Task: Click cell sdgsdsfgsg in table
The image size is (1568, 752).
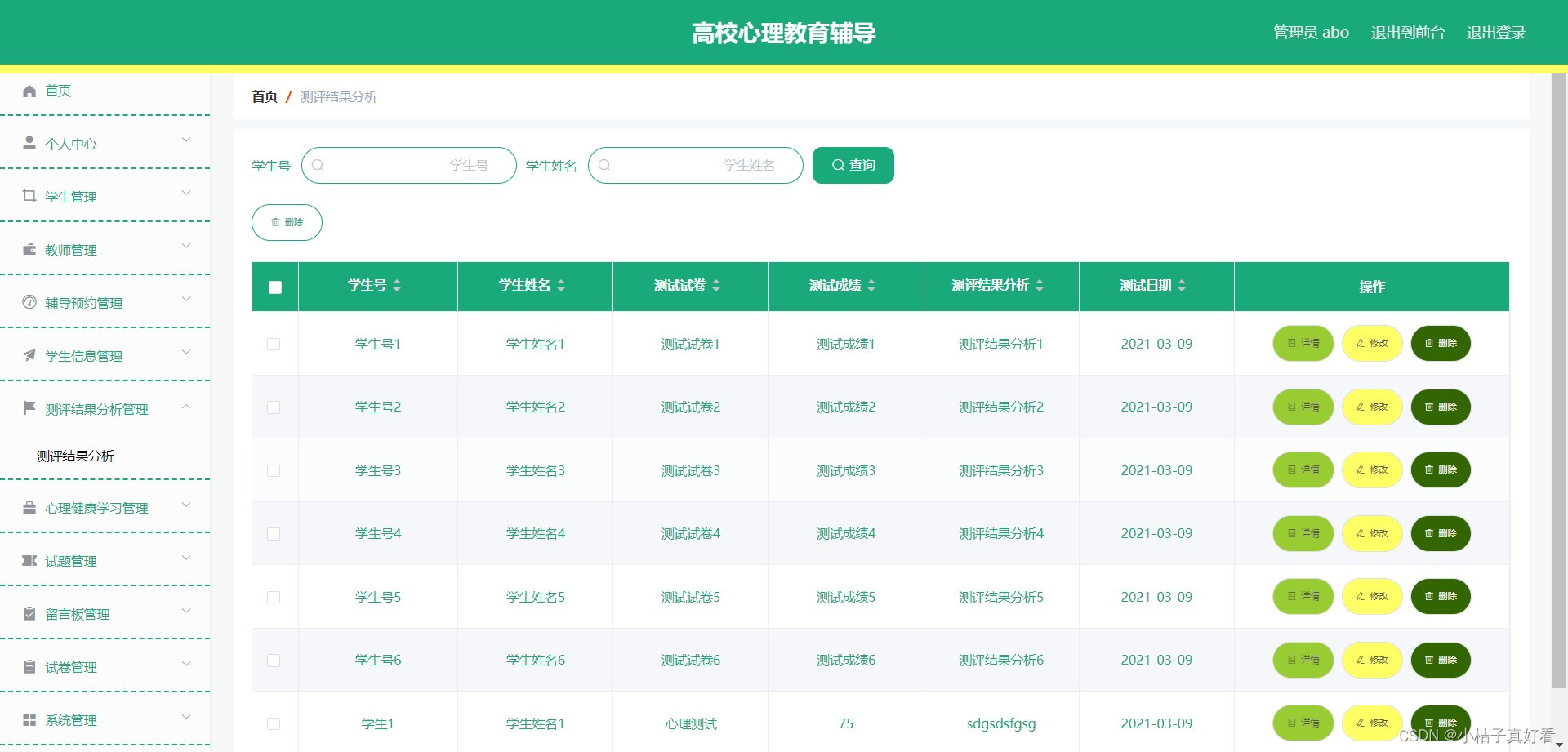Action: pyautogui.click(x=1001, y=723)
